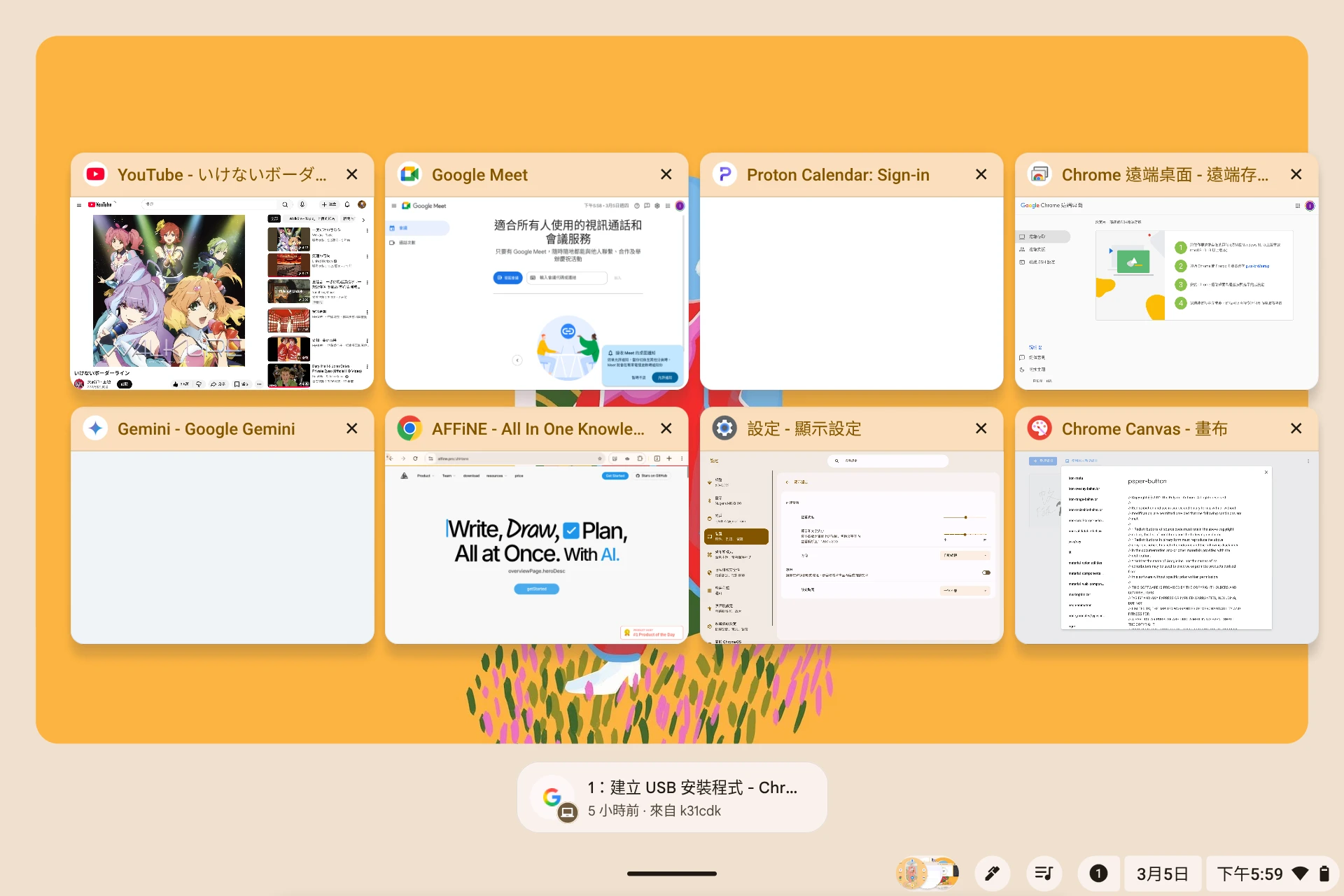The height and width of the screenshot is (896, 1344).
Task: Select the AFFiNE window preview
Action: pyautogui.click(x=536, y=546)
